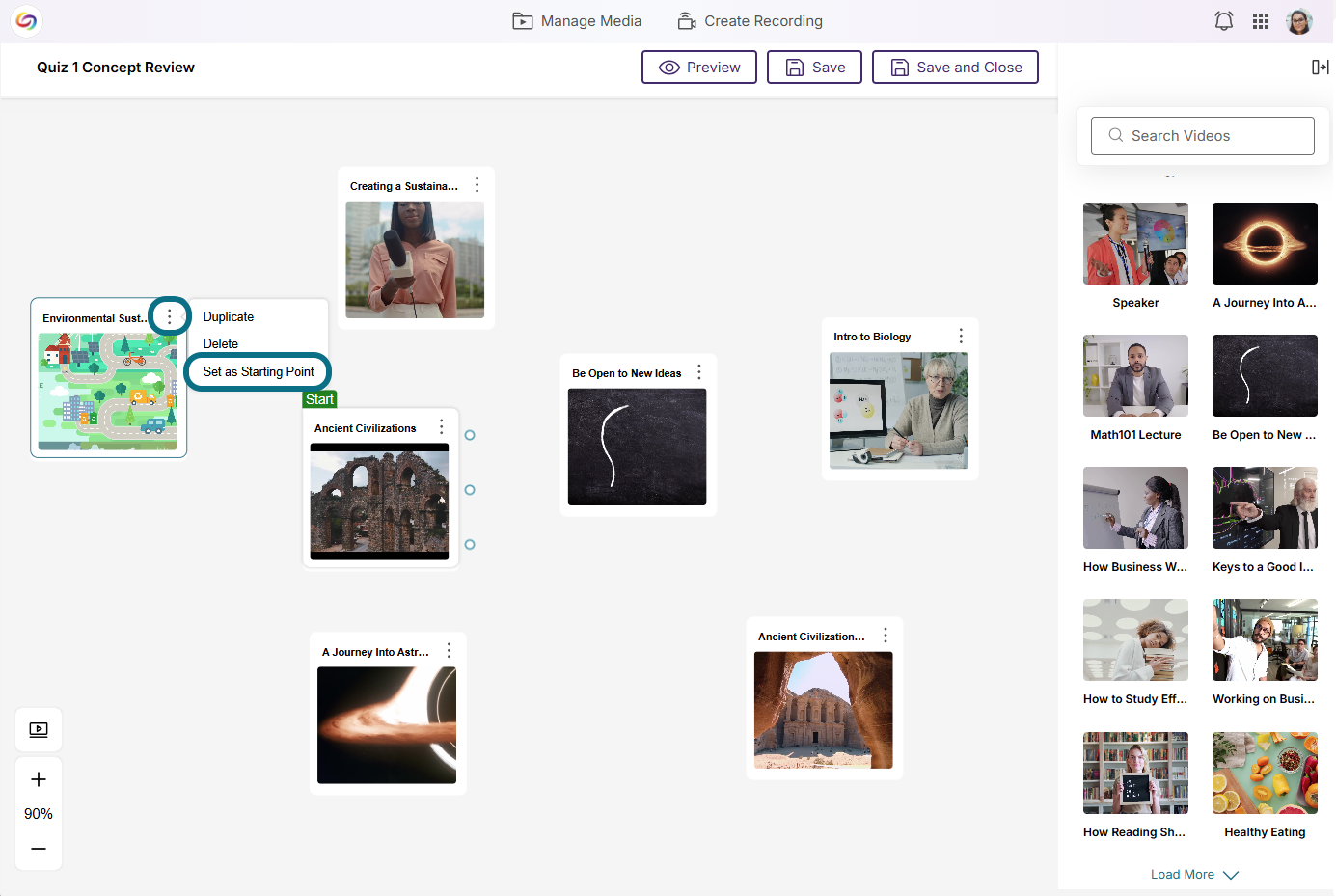Open the Environmental Sust... card options menu
Screen dimensions: 1336x896
[170, 316]
